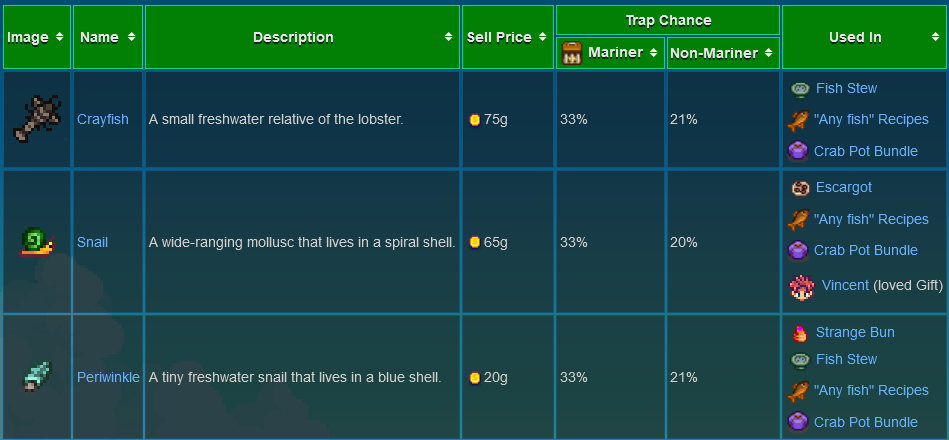Click Vincent's portrait icon
Screen dimensions: 949x440
pyautogui.click(x=801, y=286)
